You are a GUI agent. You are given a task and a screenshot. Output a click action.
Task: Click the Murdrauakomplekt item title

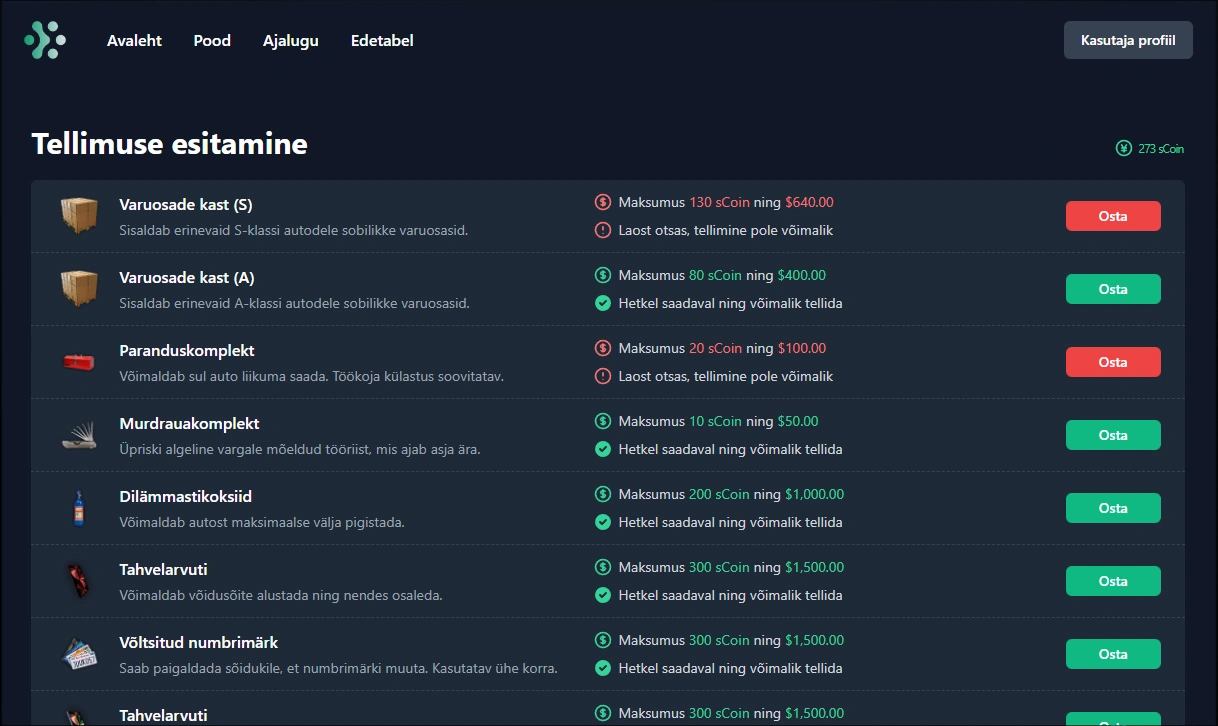[189, 424]
